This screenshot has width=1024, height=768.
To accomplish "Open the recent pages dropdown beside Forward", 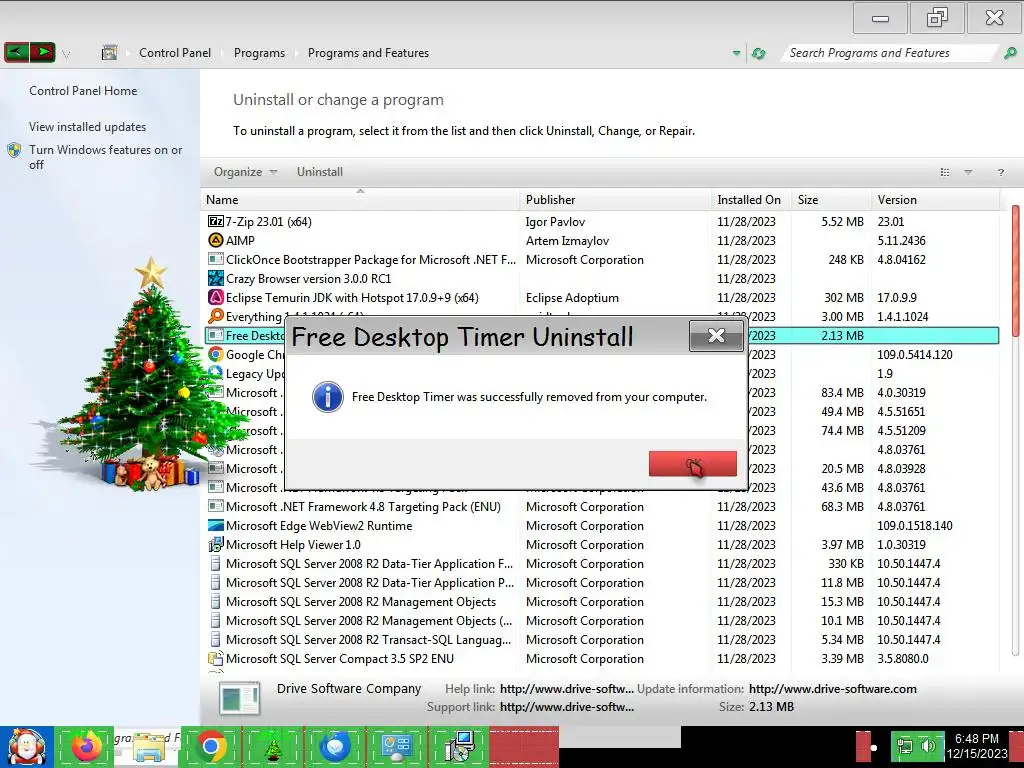I will point(65,54).
